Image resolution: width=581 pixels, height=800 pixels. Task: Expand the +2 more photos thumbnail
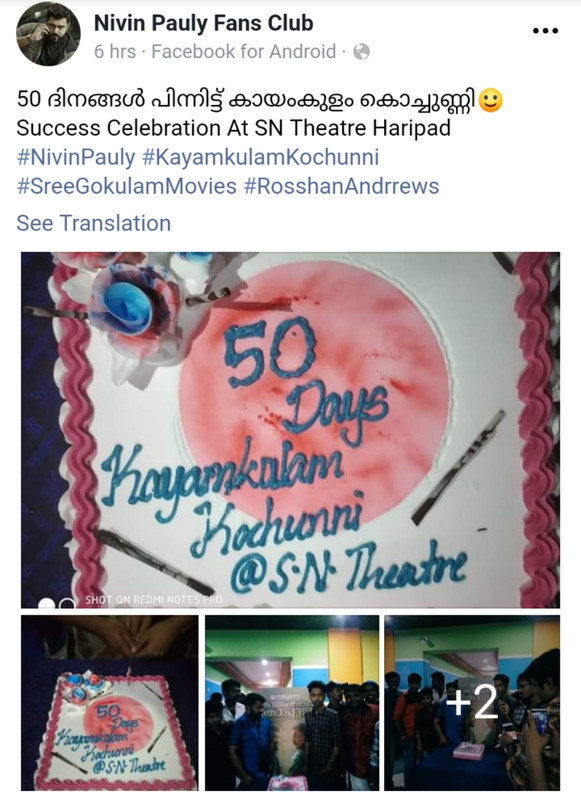pos(472,703)
